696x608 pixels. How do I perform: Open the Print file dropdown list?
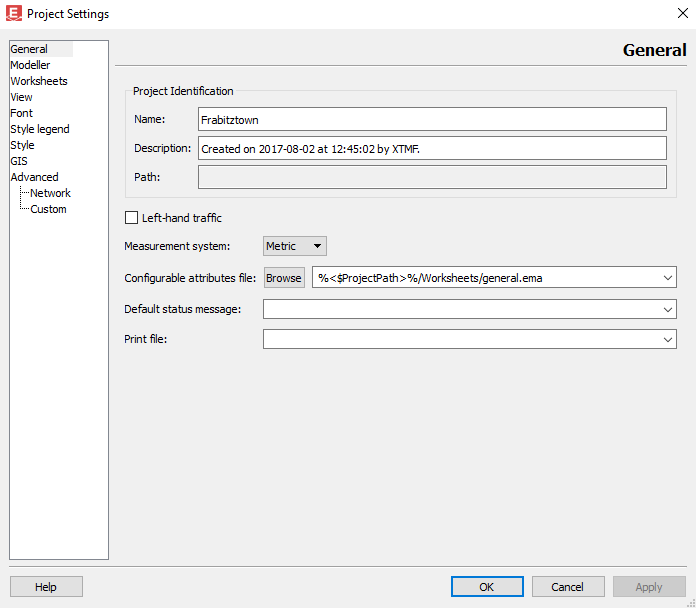pyautogui.click(x=668, y=340)
